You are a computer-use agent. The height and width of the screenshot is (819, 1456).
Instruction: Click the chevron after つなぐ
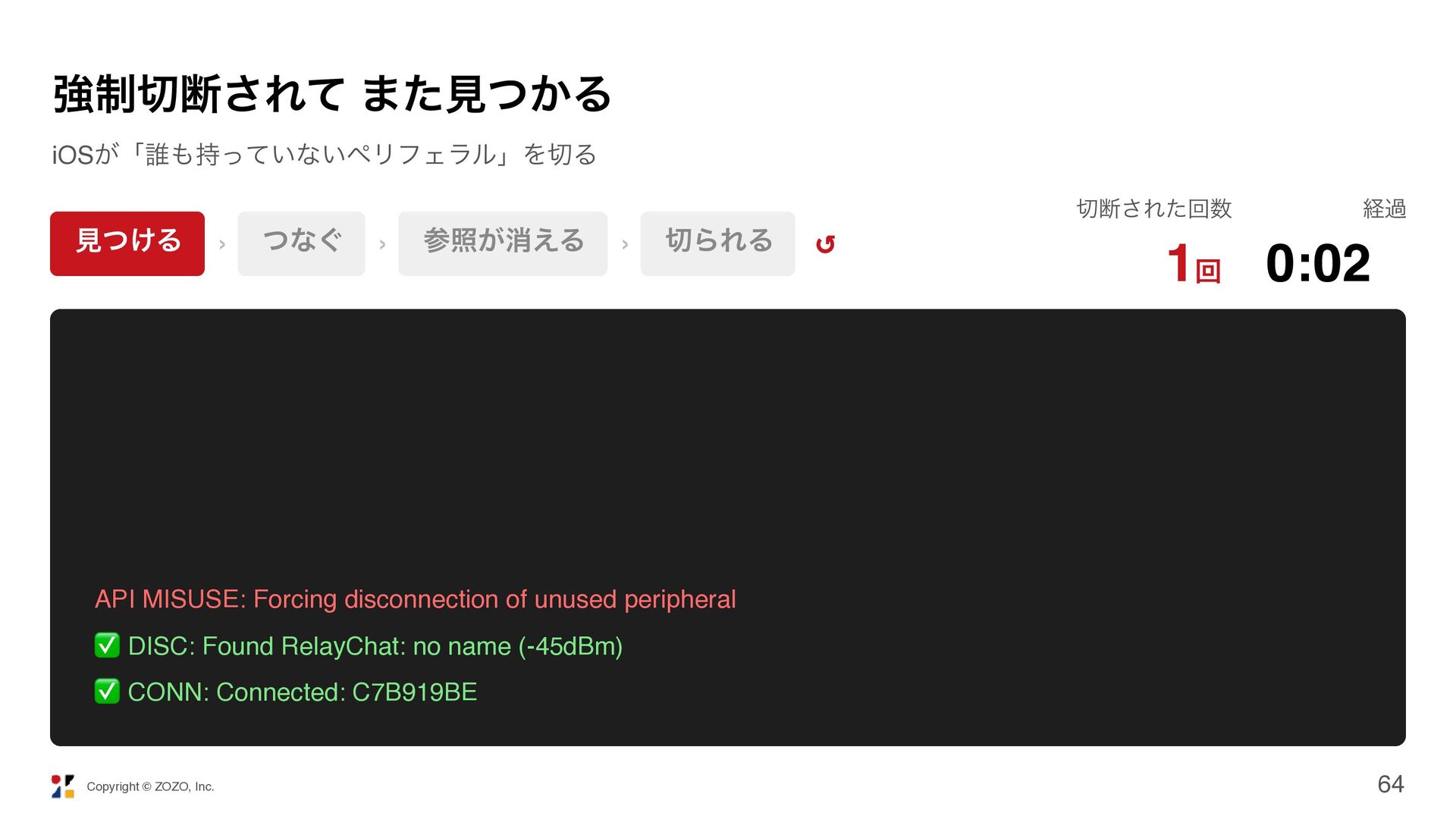click(382, 245)
